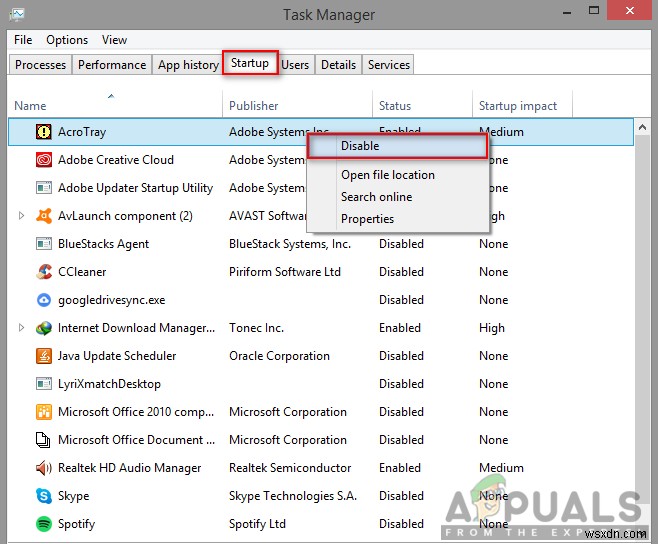Screen dimensions: 658x544
Task: Select the Adobe Creative Cloud entry
Action: pyautogui.click(x=116, y=160)
